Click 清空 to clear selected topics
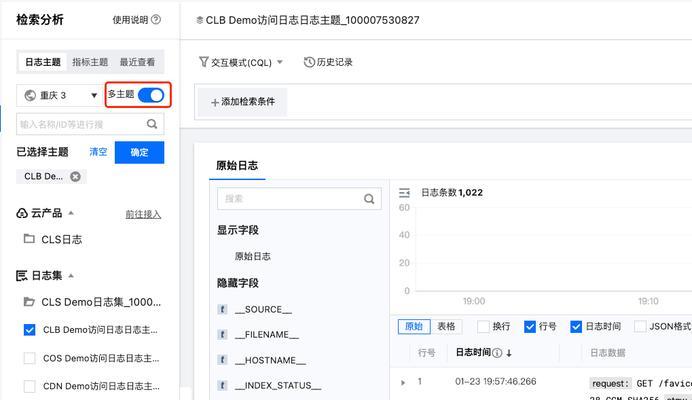This screenshot has height=400, width=692. (x=98, y=152)
